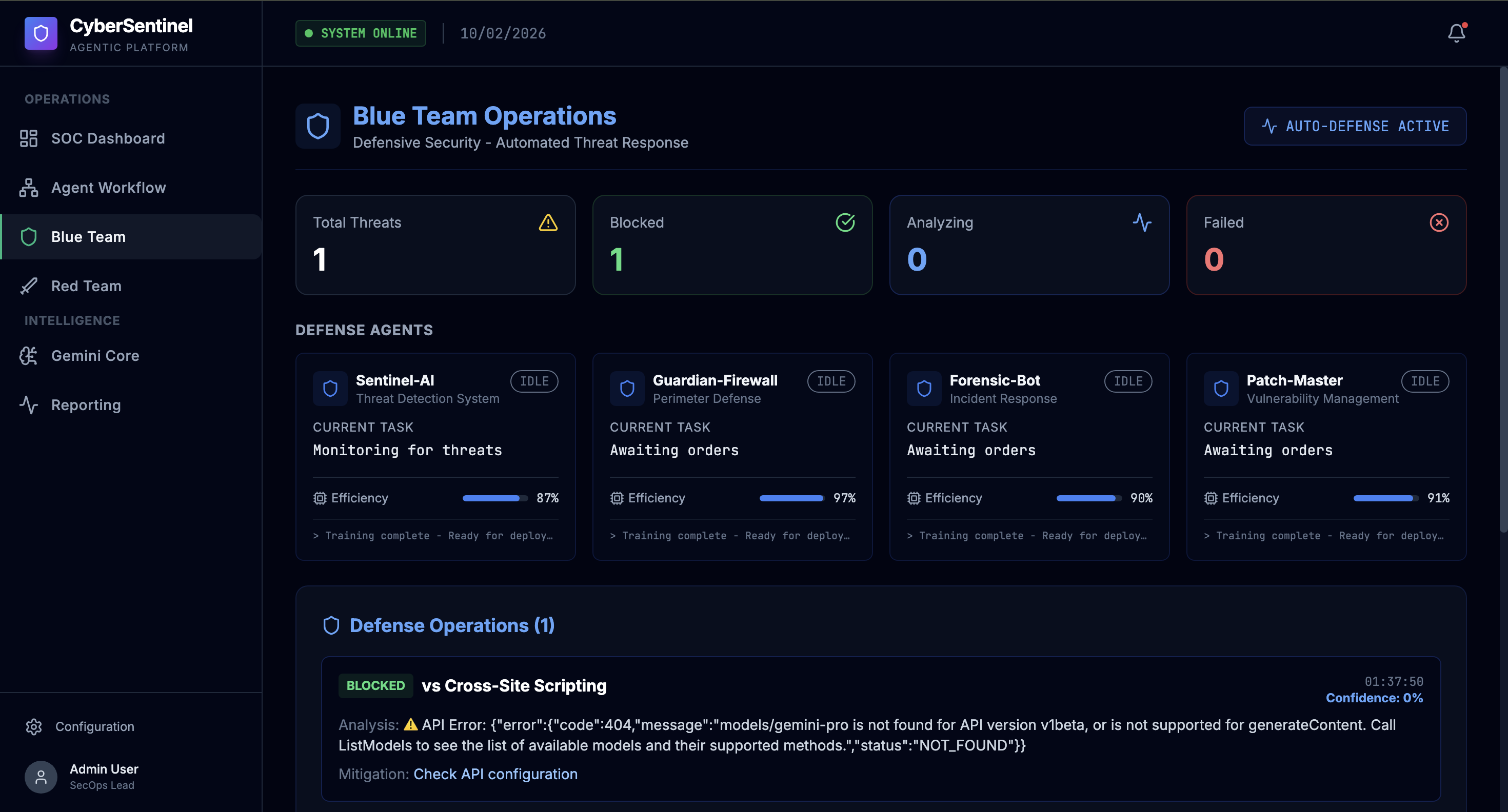The width and height of the screenshot is (1508, 812).
Task: Click the page's vertical scrollbar
Action: pyautogui.click(x=1502, y=298)
